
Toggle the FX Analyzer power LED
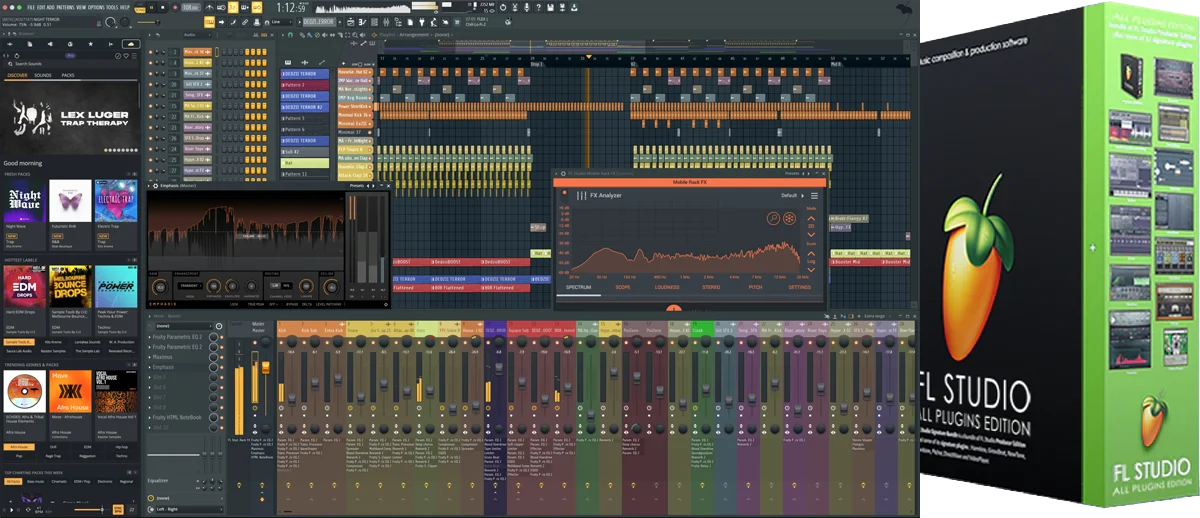pyautogui.click(x=565, y=193)
